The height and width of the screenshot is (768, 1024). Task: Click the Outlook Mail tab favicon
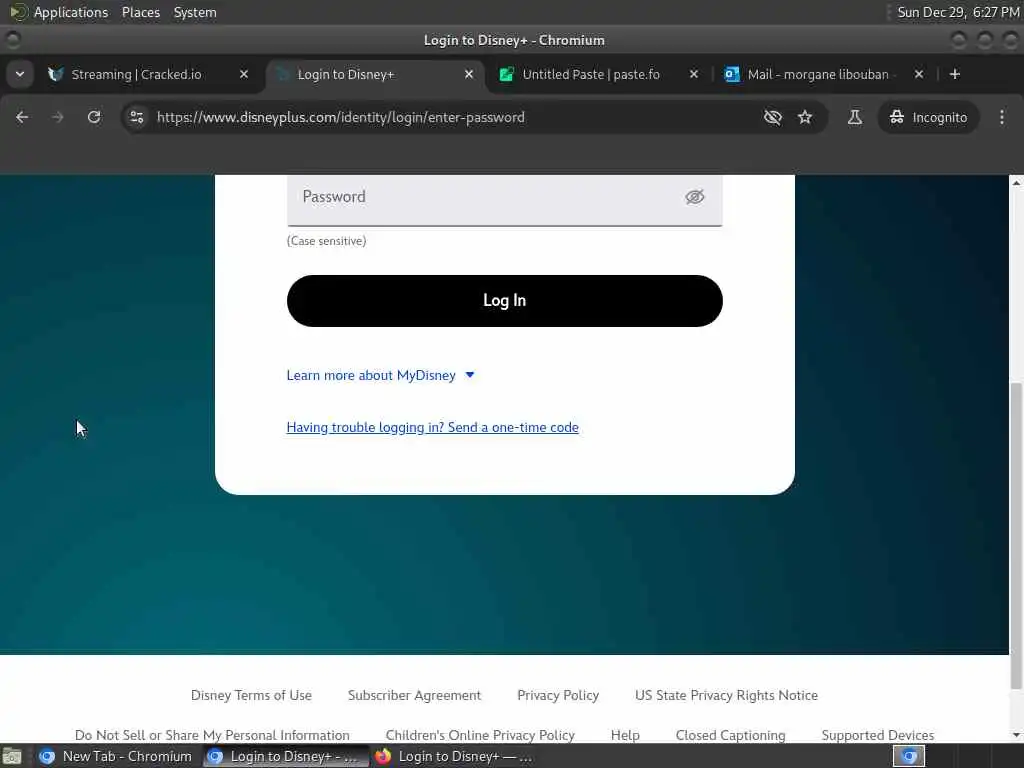tap(731, 74)
